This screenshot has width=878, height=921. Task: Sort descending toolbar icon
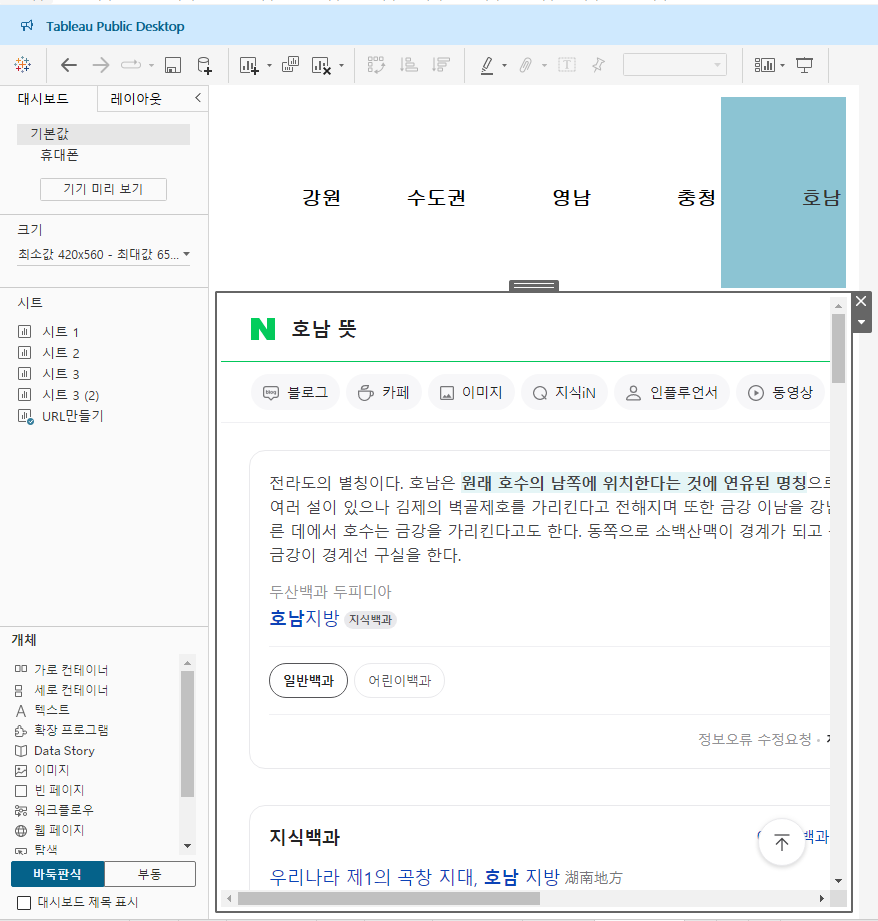(440, 65)
